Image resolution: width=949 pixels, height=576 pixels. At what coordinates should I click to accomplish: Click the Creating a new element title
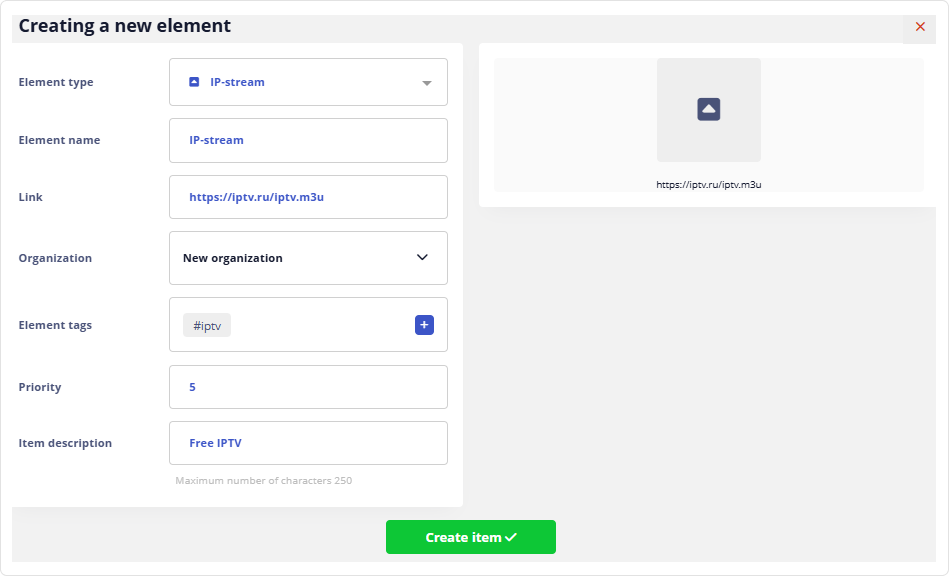point(124,26)
